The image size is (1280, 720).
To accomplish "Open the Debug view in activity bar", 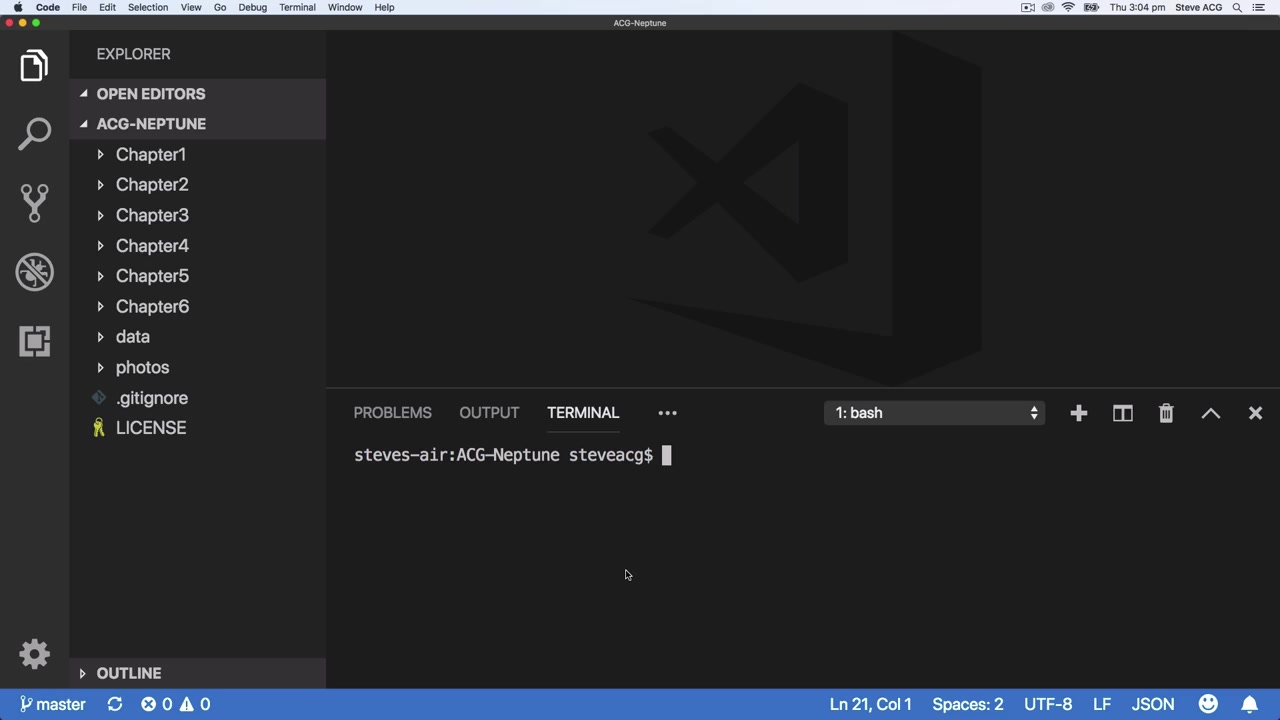I will coord(34,272).
